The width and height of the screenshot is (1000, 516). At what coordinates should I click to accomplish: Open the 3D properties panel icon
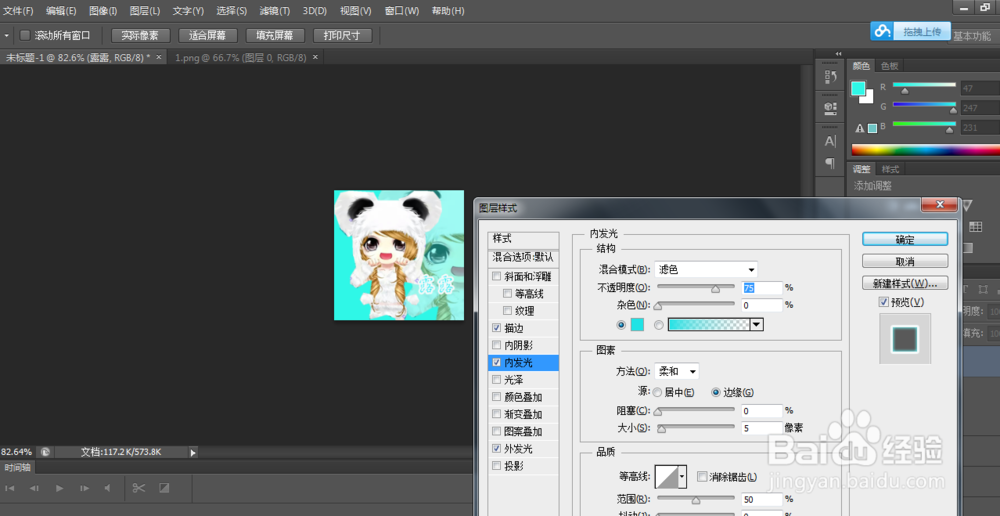point(830,108)
